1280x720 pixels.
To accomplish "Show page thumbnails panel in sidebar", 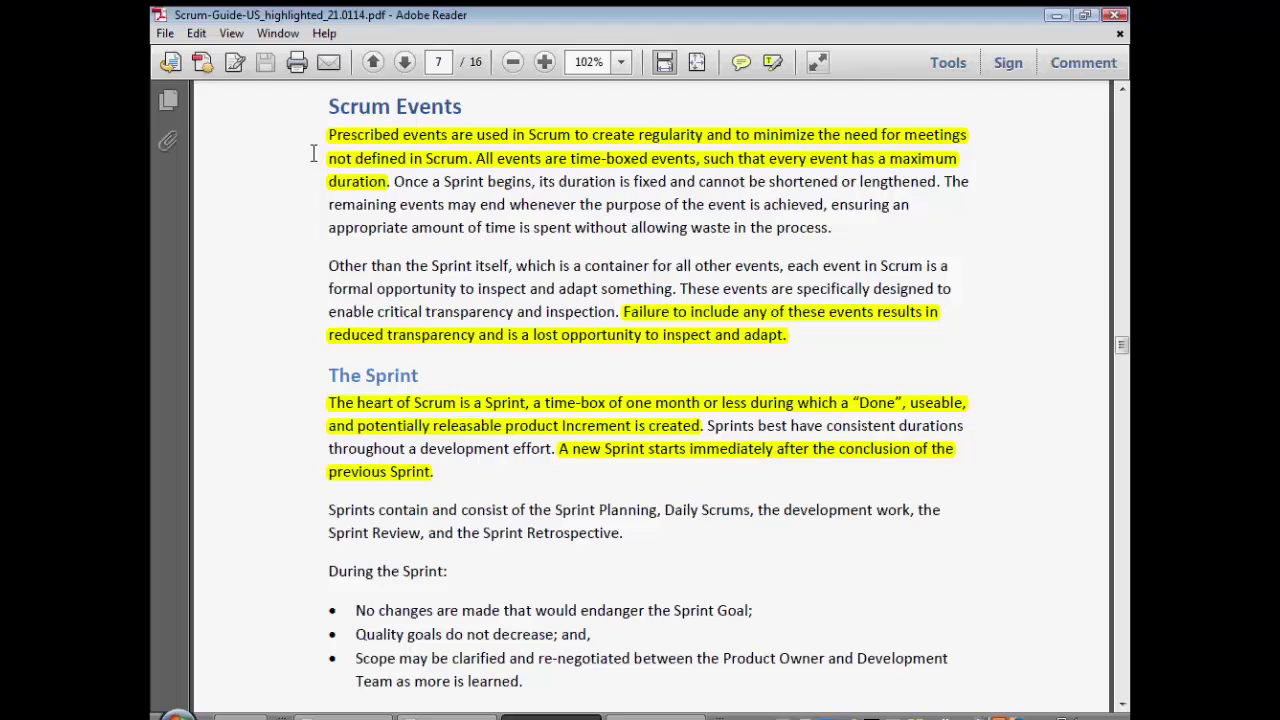I will [168, 100].
